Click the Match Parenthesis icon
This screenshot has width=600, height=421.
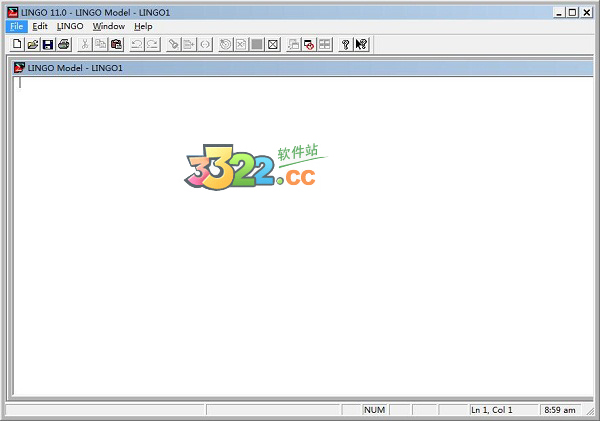(205, 44)
